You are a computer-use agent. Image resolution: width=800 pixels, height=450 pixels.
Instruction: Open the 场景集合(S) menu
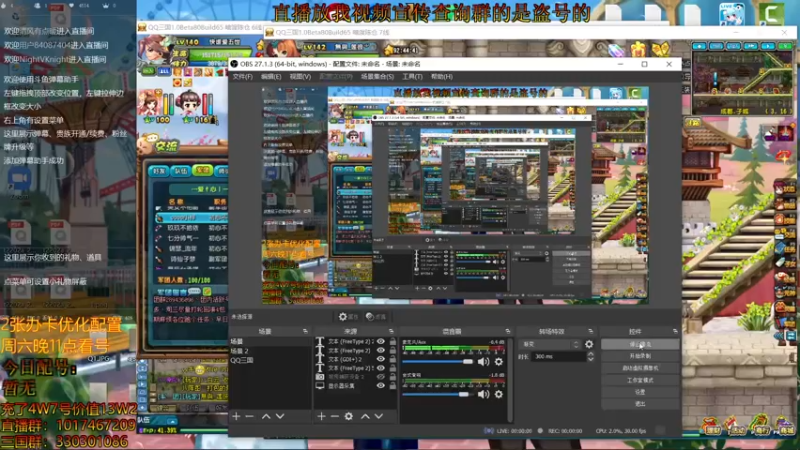pos(377,77)
